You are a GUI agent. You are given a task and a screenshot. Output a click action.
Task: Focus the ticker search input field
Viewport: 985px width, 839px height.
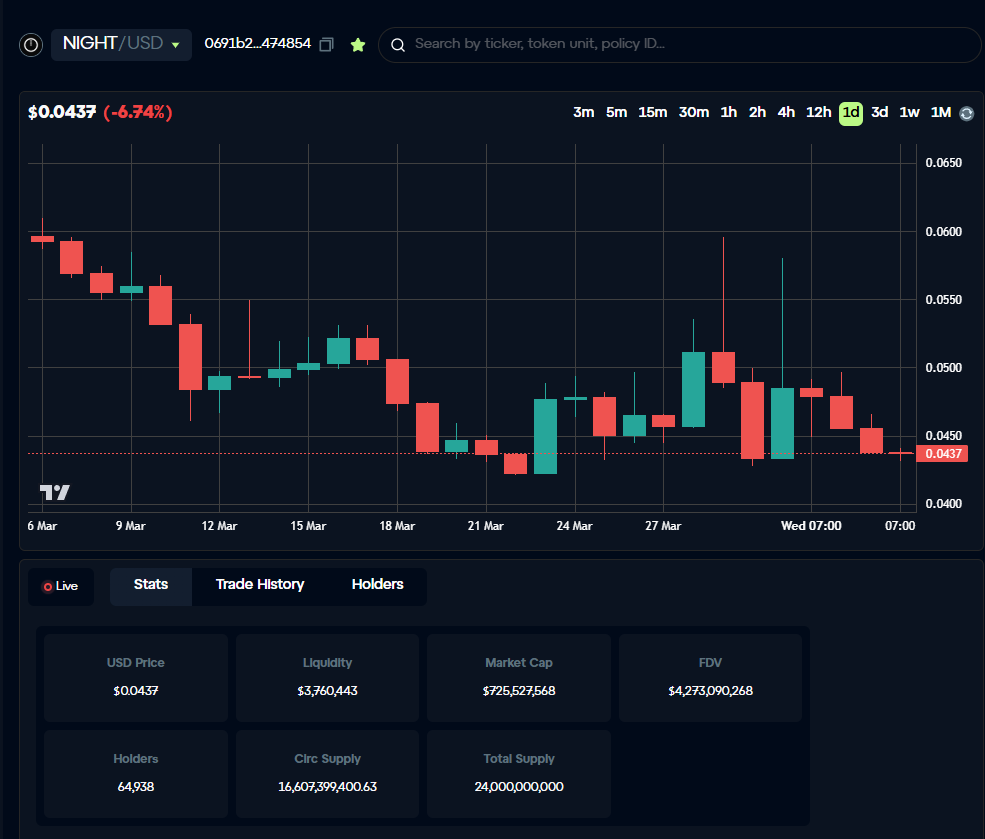(x=680, y=44)
